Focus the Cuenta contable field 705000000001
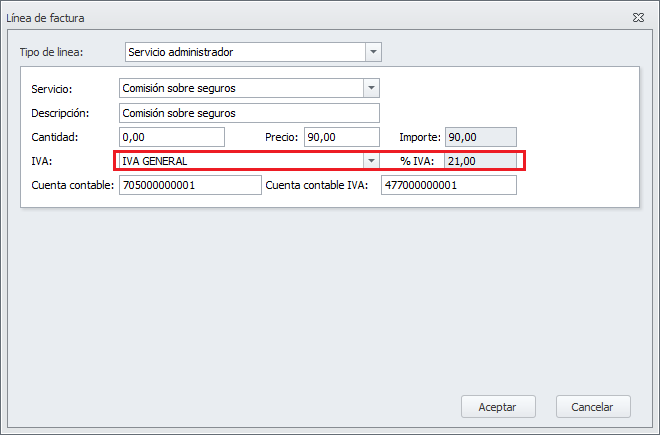The height and width of the screenshot is (435, 661). click(189, 186)
